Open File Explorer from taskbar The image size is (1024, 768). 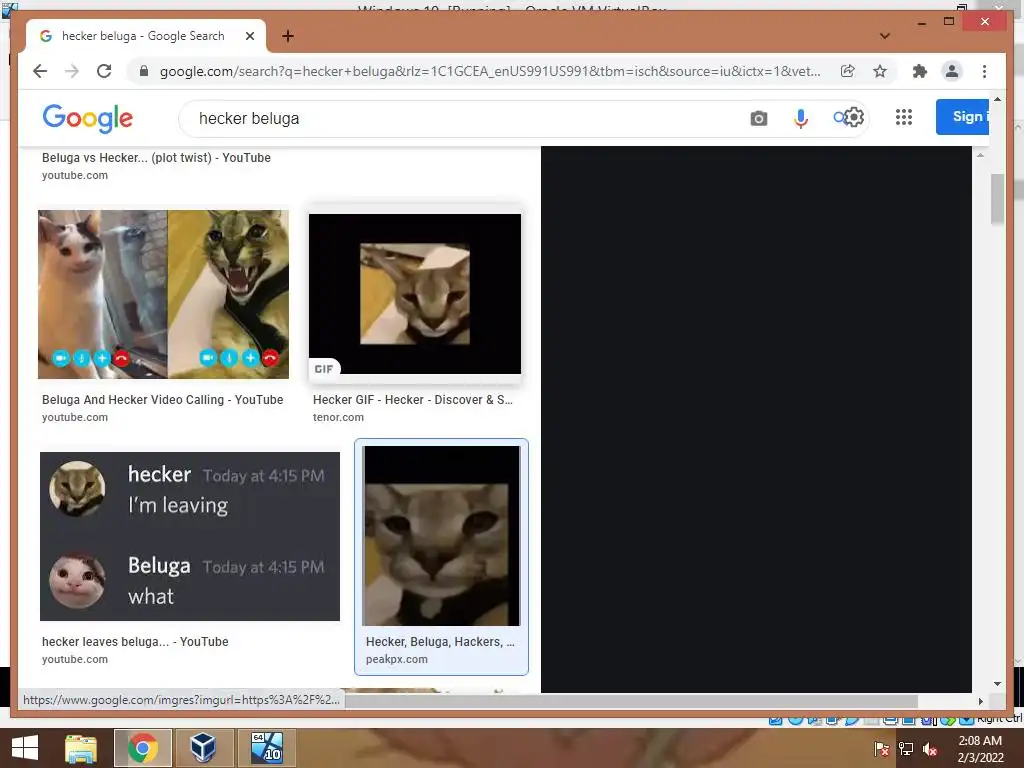tap(81, 748)
